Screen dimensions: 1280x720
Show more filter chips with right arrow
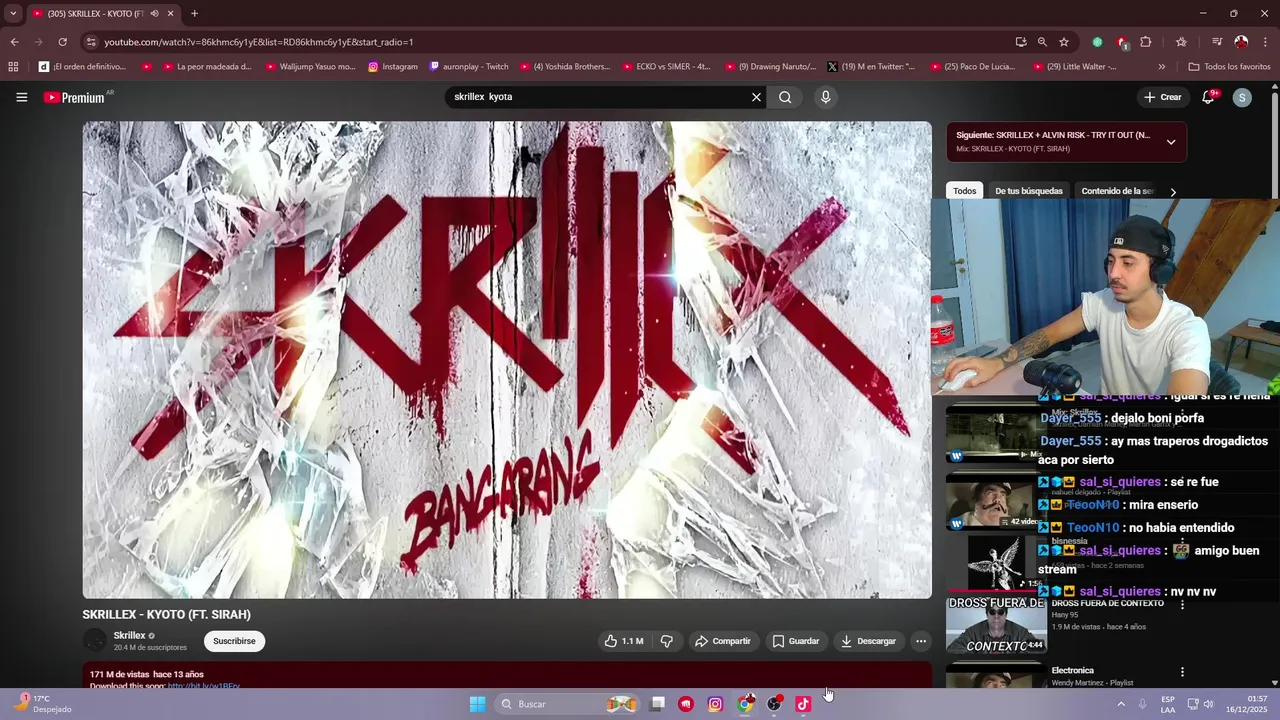[x=1173, y=191]
